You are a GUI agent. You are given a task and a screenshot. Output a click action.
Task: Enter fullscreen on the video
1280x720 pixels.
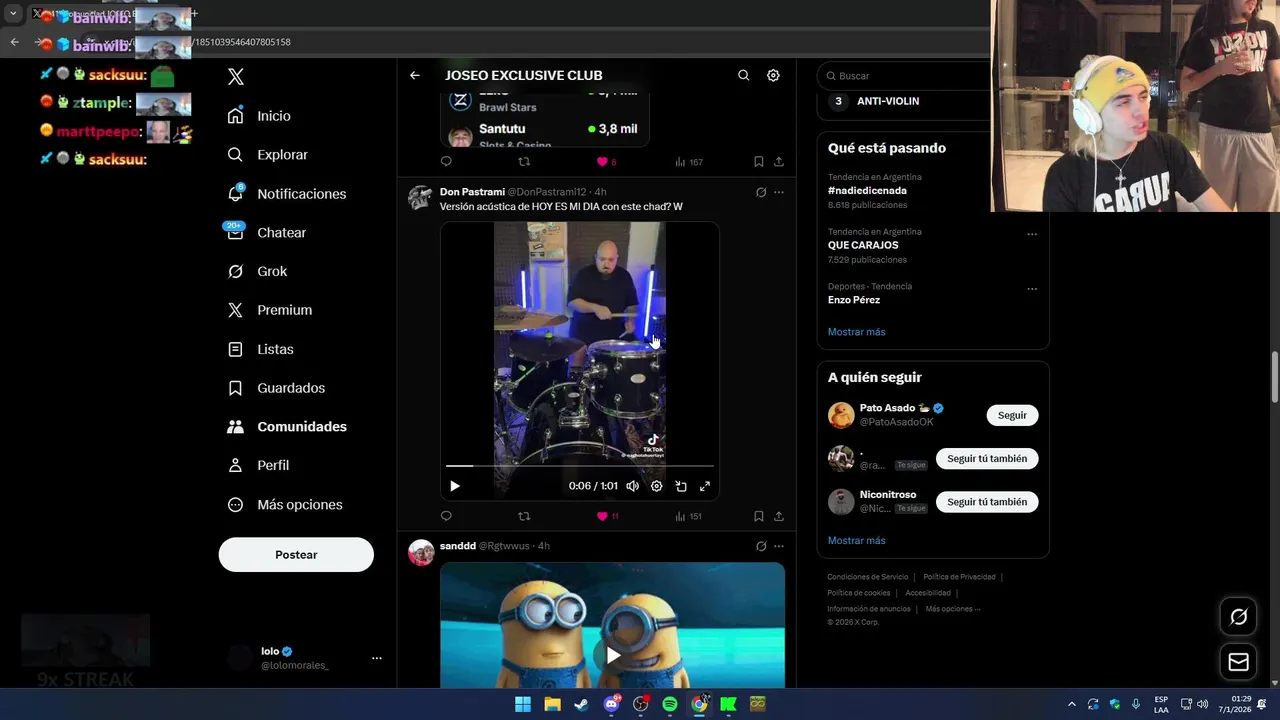point(704,486)
